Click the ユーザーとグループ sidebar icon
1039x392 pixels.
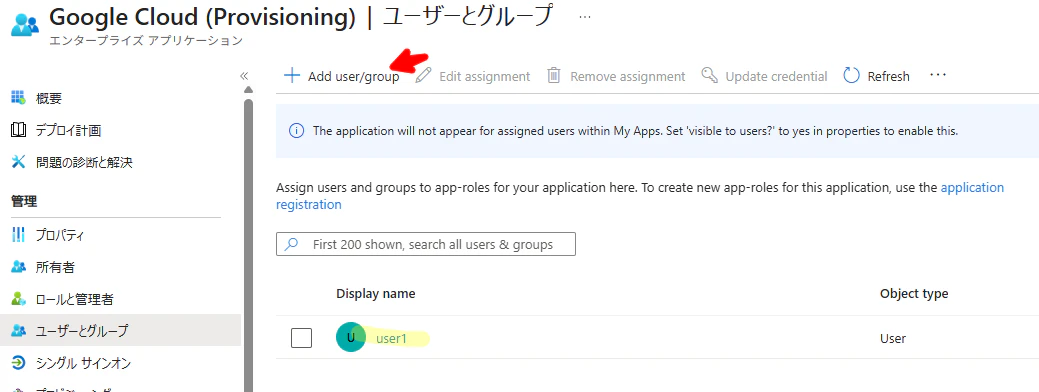(19, 330)
